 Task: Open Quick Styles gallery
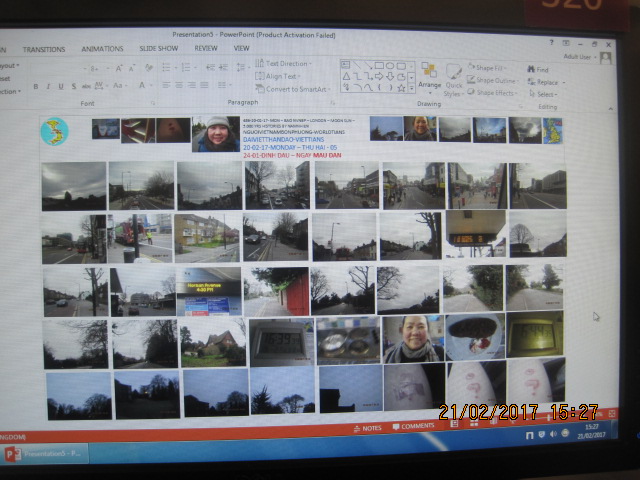[x=453, y=80]
